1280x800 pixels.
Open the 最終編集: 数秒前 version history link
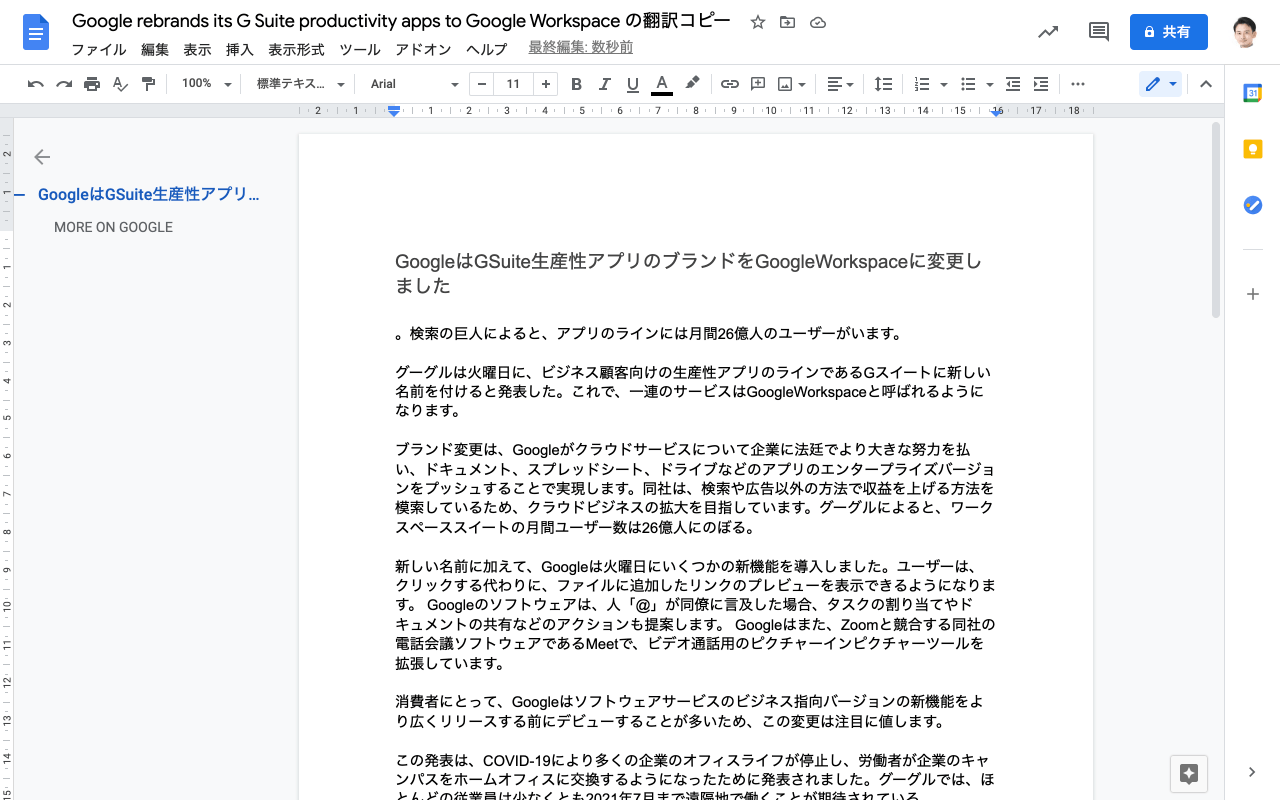[x=580, y=48]
